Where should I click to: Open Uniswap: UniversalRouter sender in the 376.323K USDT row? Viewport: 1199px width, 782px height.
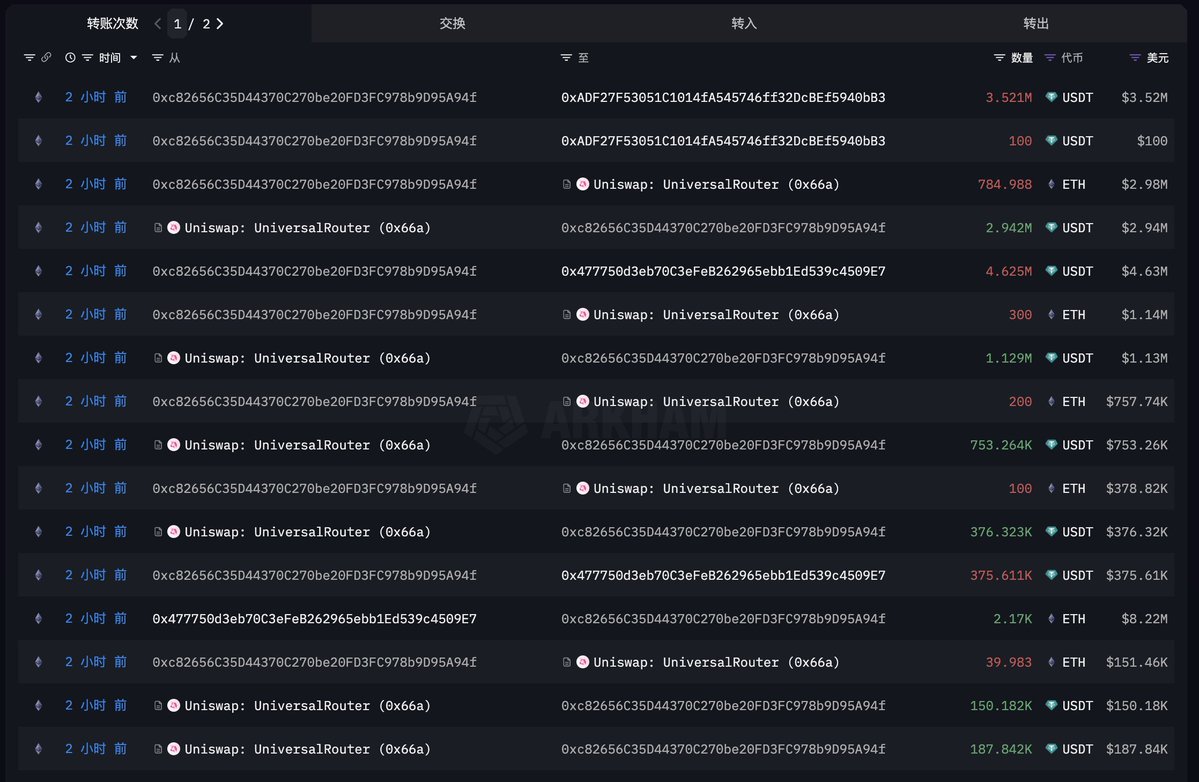tap(307, 532)
